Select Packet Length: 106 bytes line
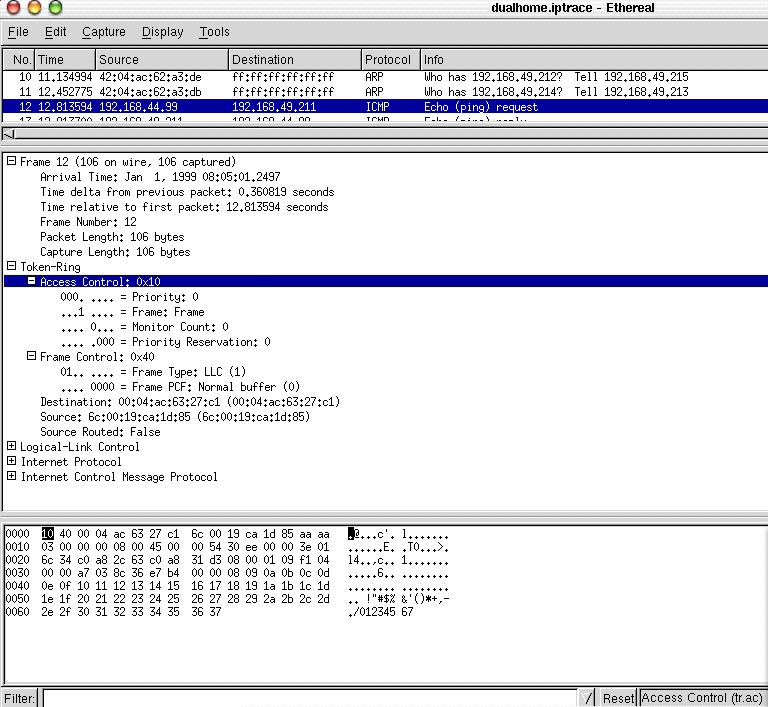The width and height of the screenshot is (768, 707). [x=112, y=237]
